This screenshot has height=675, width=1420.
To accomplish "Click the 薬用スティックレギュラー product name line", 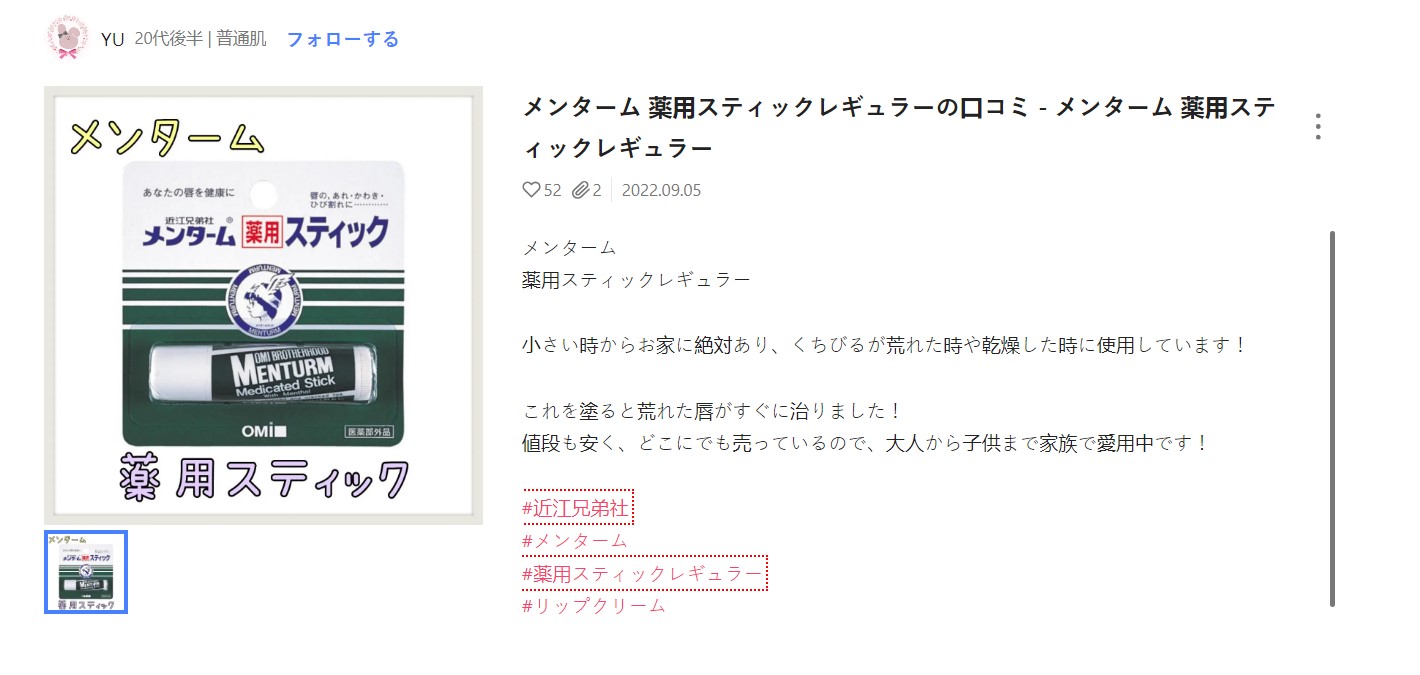I will tap(636, 280).
